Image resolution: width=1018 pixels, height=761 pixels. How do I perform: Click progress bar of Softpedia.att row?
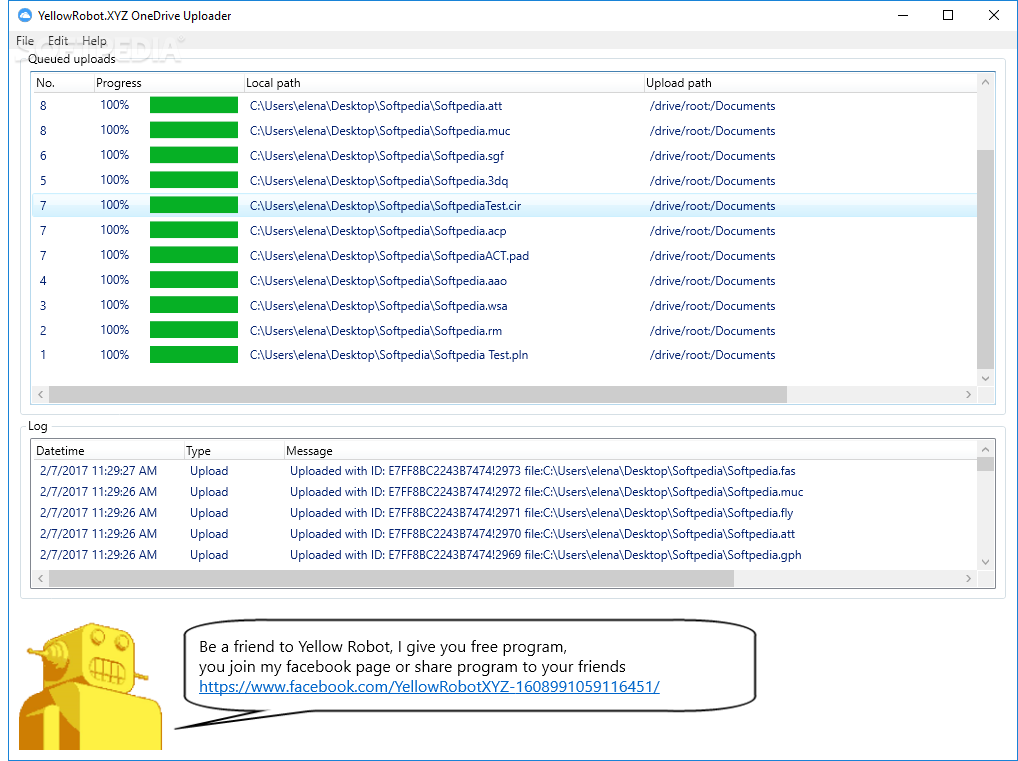pos(193,105)
